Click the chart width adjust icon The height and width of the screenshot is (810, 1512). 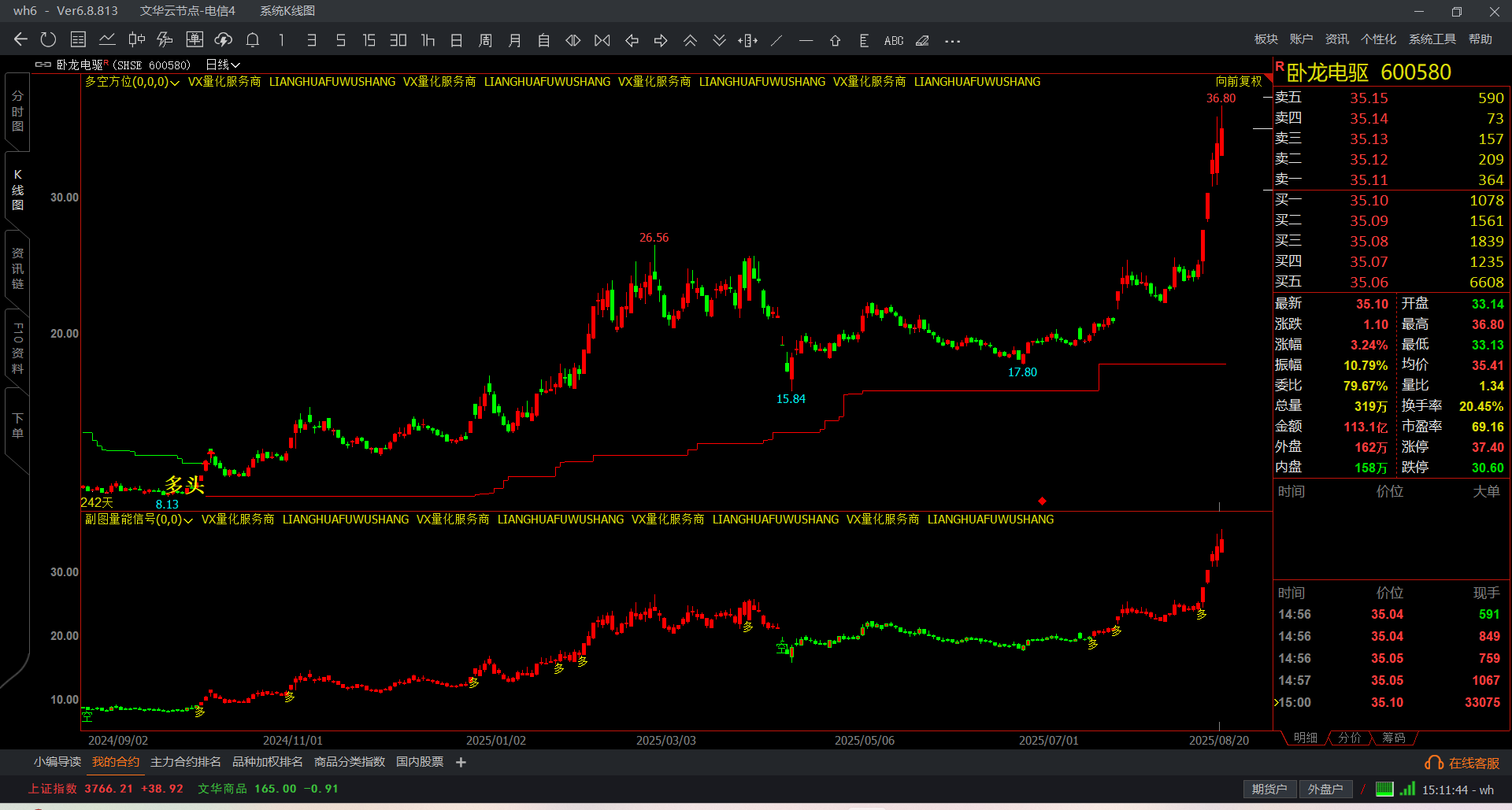(748, 40)
